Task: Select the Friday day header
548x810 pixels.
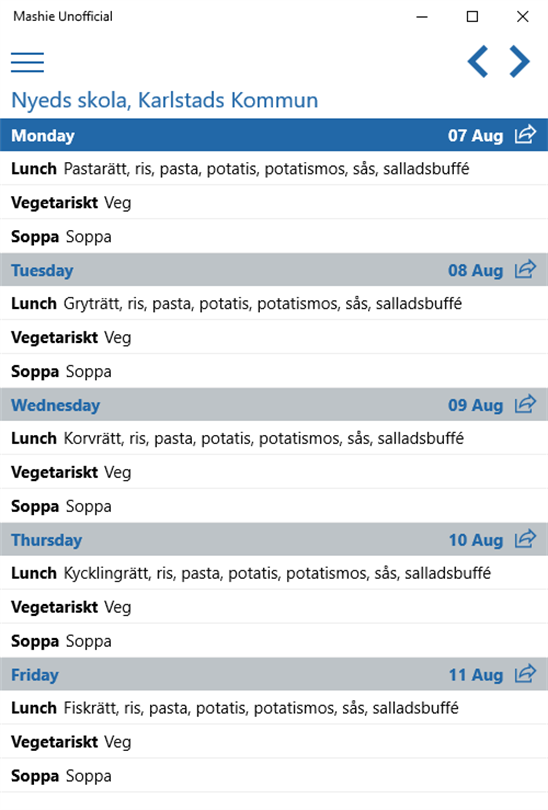Action: coord(274,674)
